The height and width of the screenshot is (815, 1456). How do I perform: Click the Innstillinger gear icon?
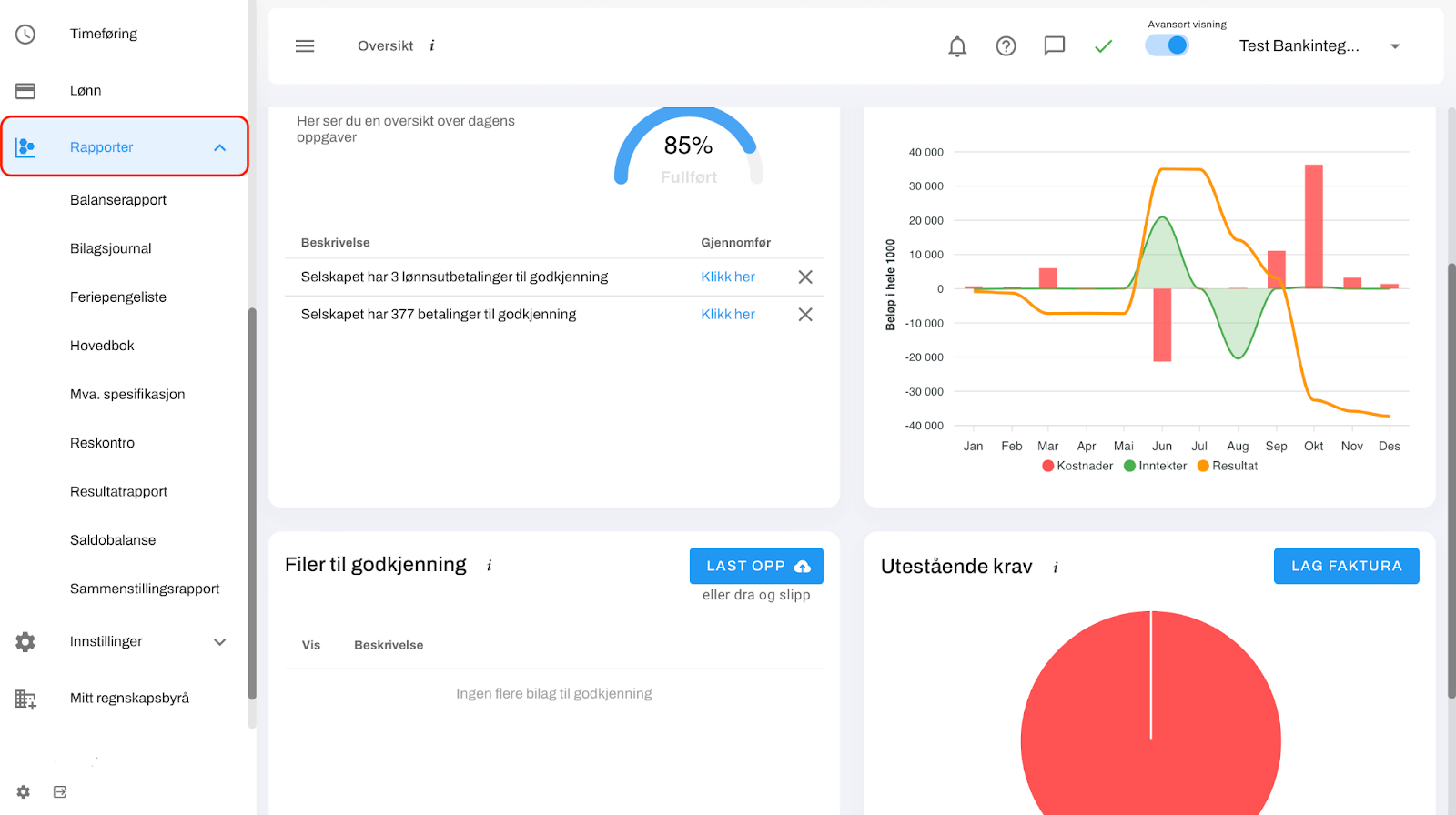(x=25, y=642)
